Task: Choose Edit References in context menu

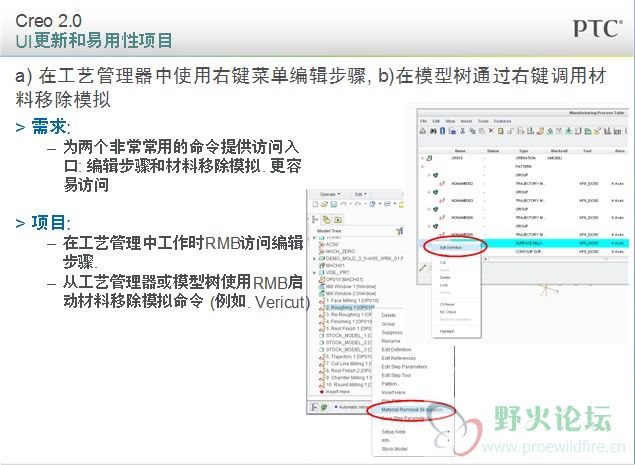Action: [x=398, y=358]
